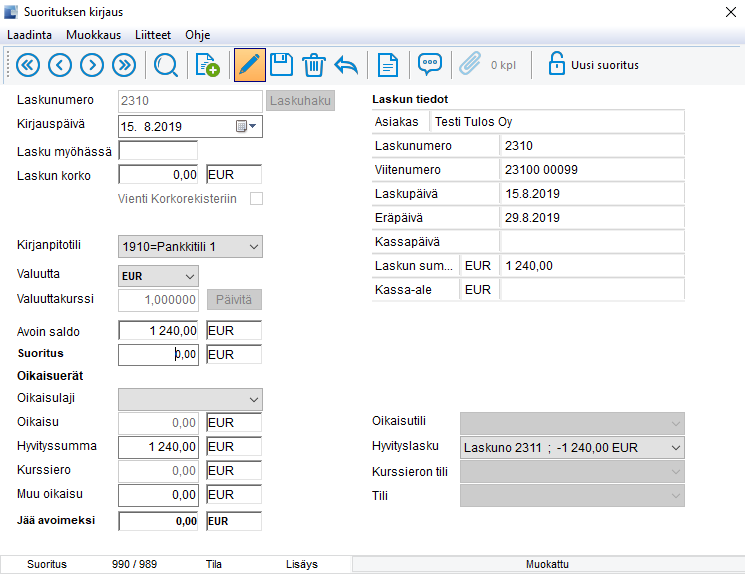Click the status bar record count 990 / 989
The width and height of the screenshot is (745, 574).
(x=134, y=564)
